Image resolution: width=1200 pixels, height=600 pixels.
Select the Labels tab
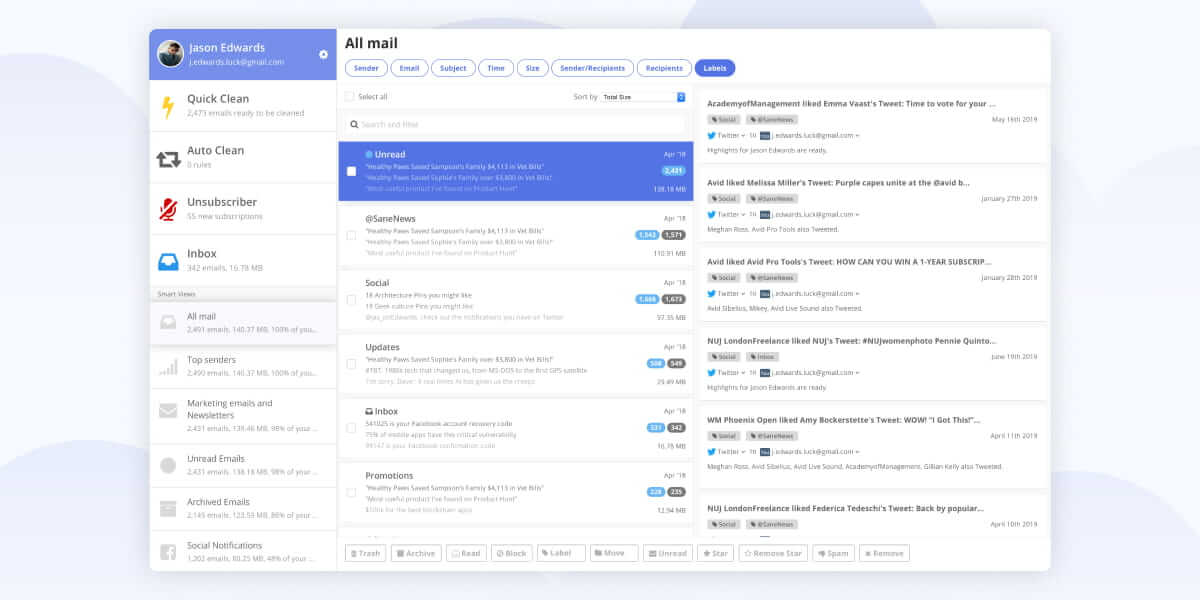[x=715, y=68]
